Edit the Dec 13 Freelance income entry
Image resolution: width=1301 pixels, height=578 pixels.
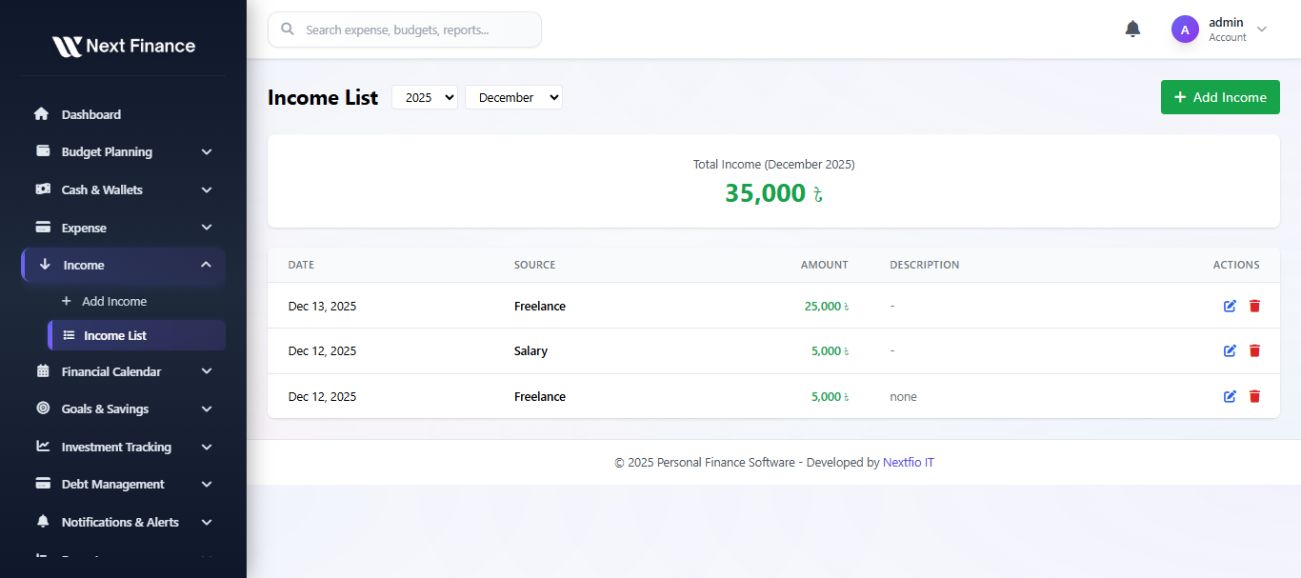1230,306
